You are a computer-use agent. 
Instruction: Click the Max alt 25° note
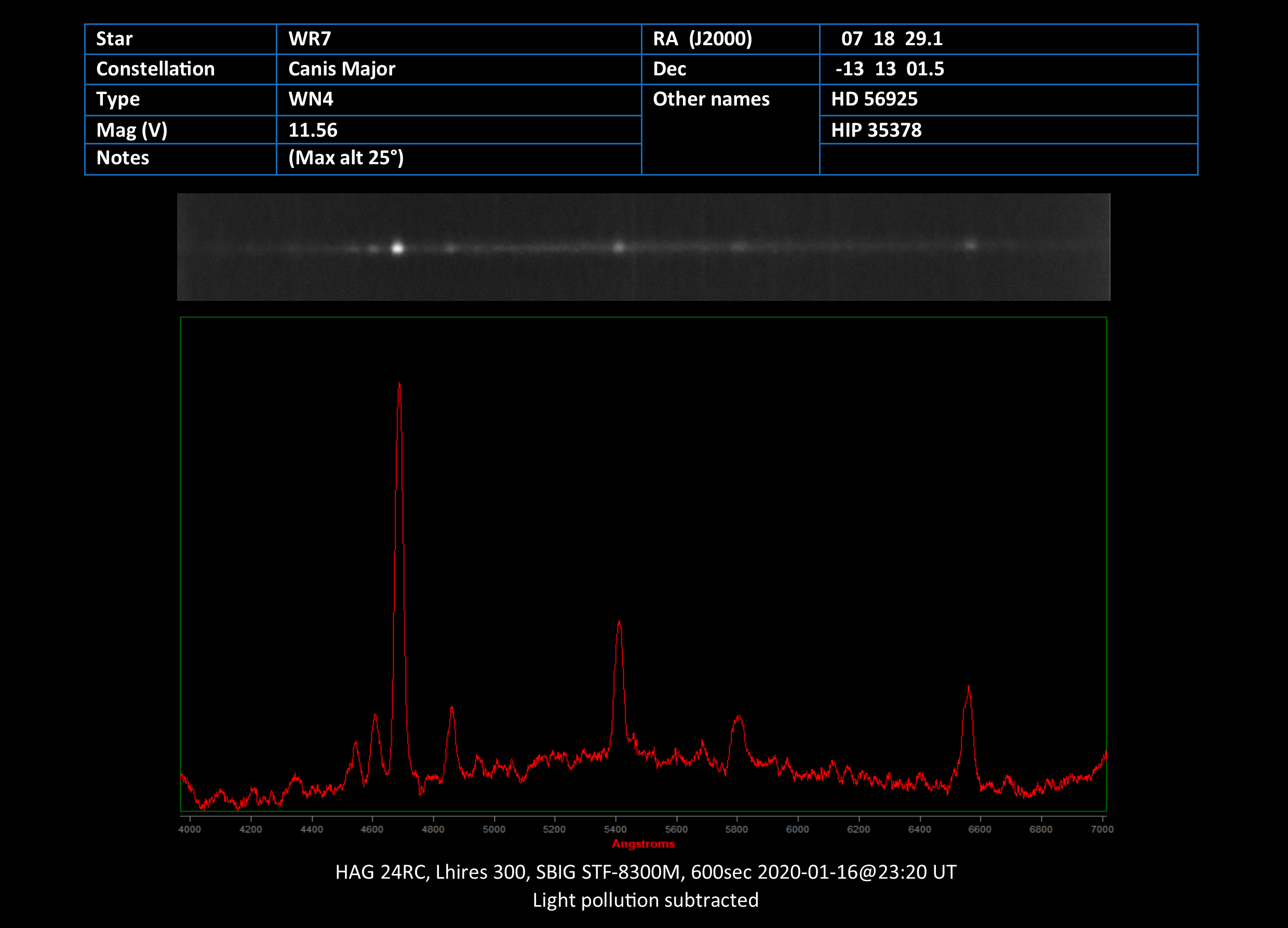click(x=346, y=157)
